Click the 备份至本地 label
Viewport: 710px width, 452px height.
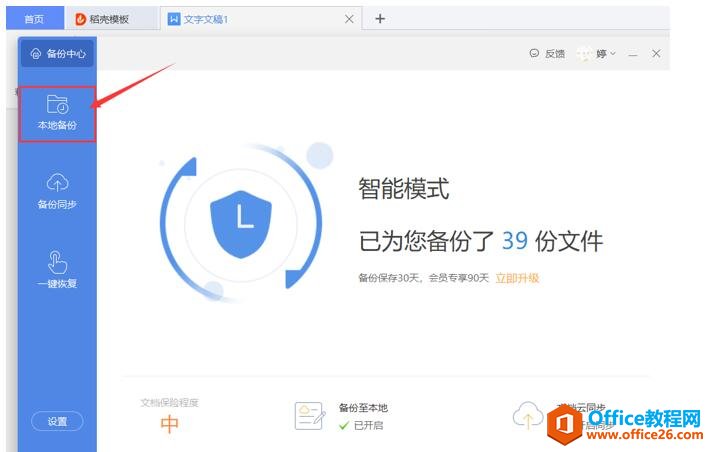[363, 408]
